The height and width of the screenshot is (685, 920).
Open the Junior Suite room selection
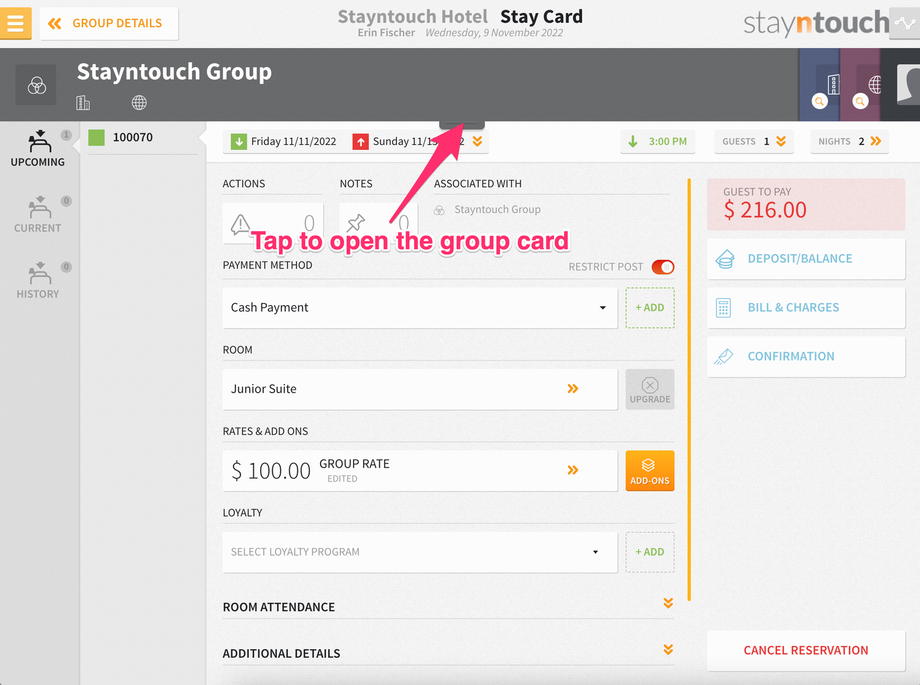pos(420,389)
